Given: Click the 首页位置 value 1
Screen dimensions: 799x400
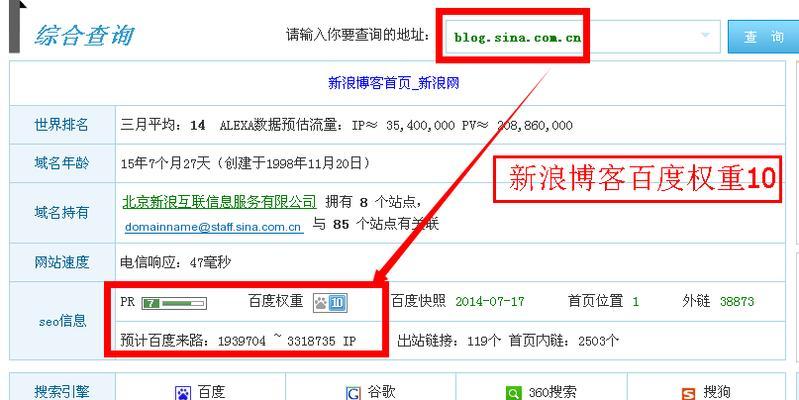Looking at the screenshot, I should point(635,301).
